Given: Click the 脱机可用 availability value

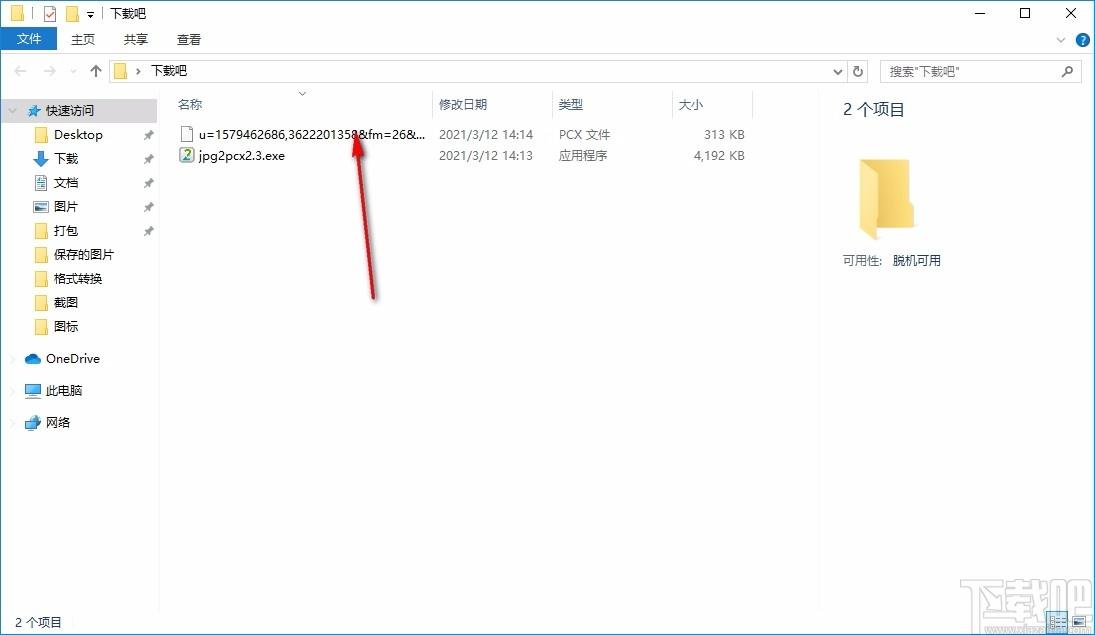Looking at the screenshot, I should click(917, 261).
